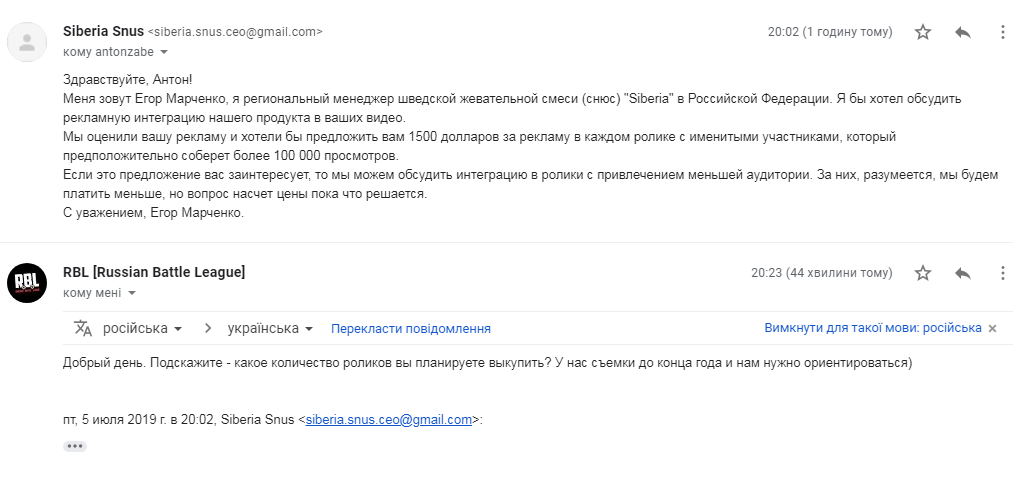Open more options for RBL email
Screen dimensions: 1023x477
1003,273
